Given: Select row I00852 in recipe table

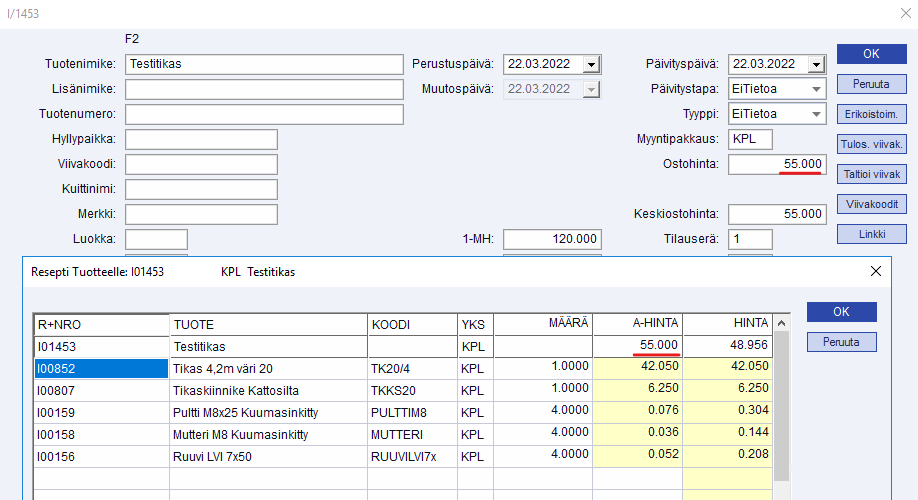Looking at the screenshot, I should tap(100, 367).
